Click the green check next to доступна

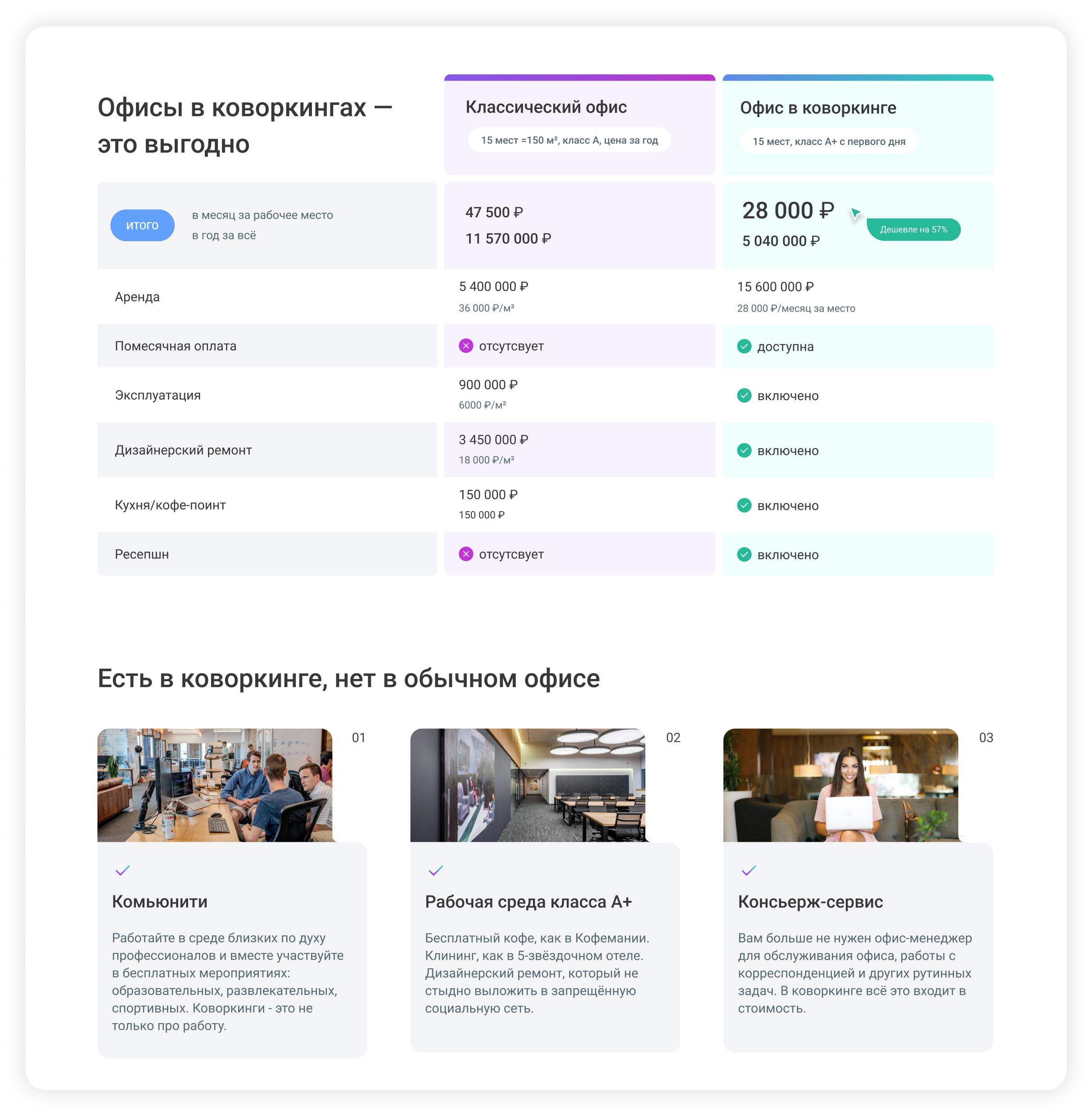point(744,346)
